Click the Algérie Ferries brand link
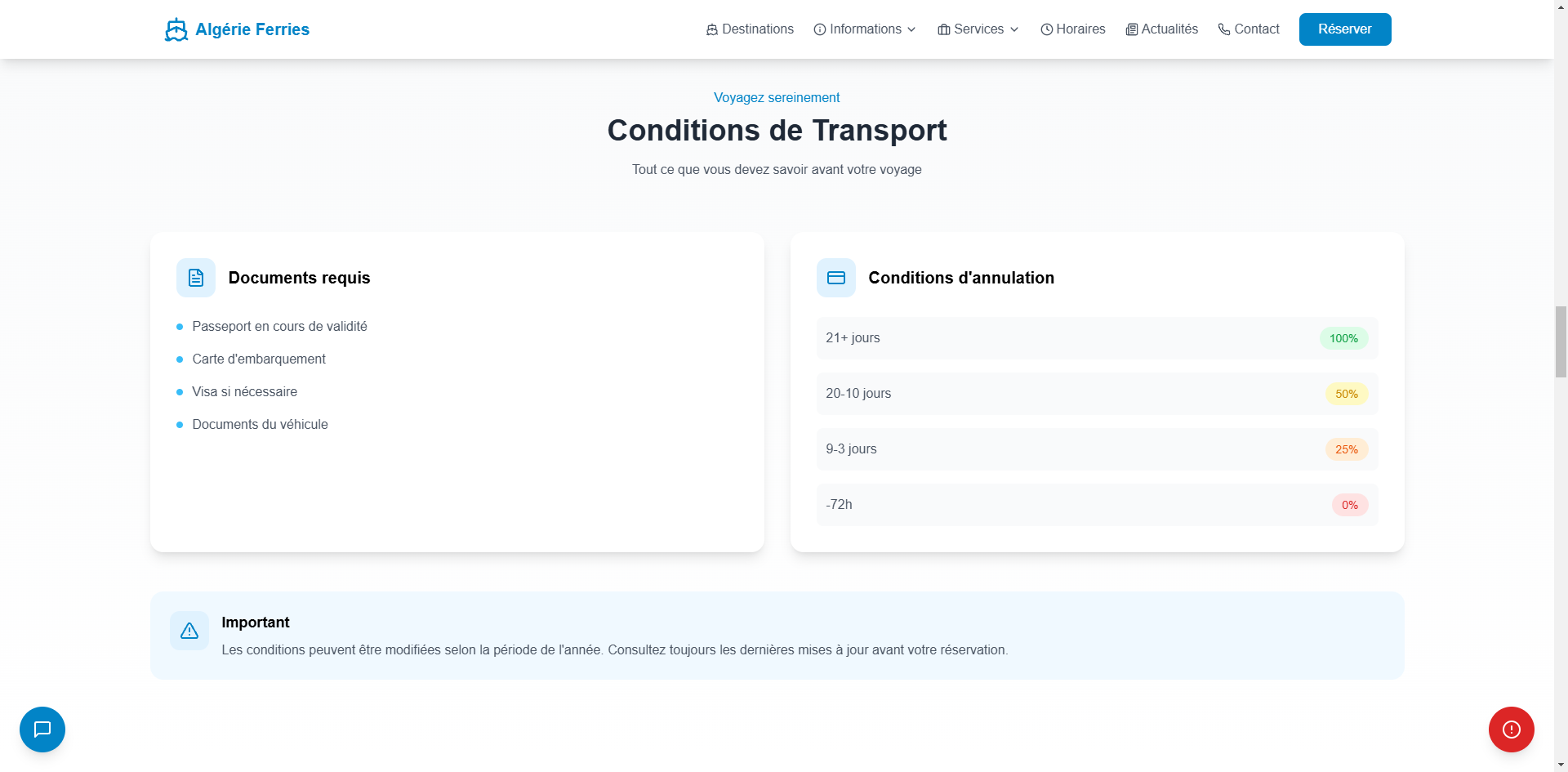This screenshot has width=1568, height=772. [252, 29]
